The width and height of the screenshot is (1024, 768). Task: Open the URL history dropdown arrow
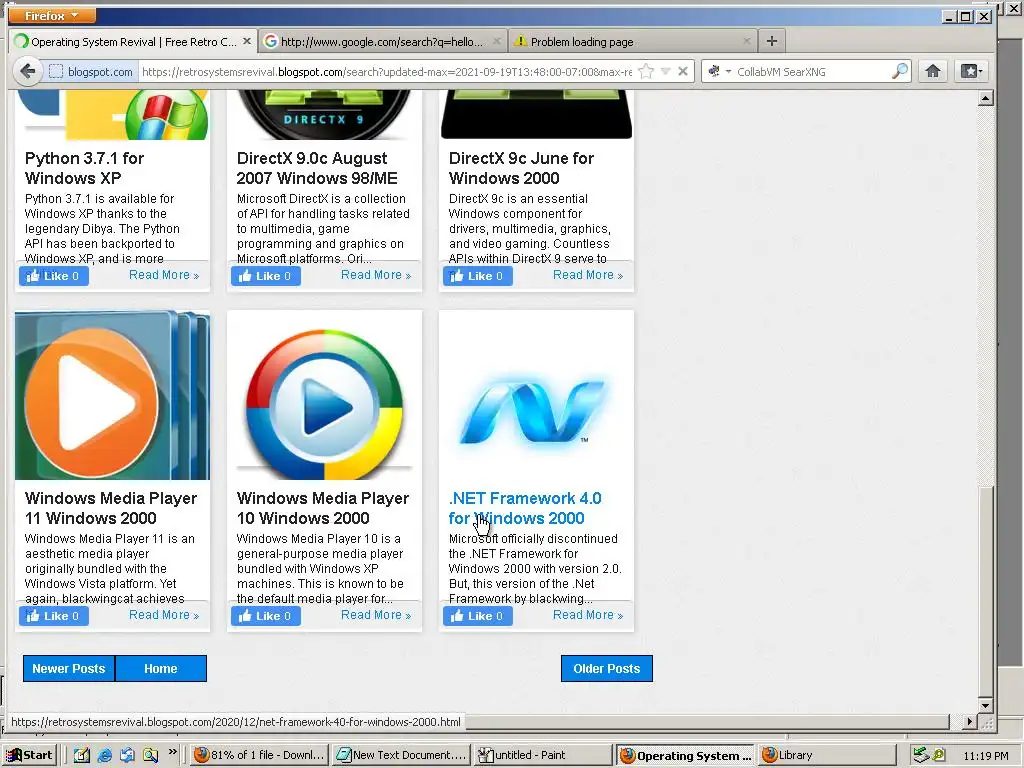pos(665,71)
